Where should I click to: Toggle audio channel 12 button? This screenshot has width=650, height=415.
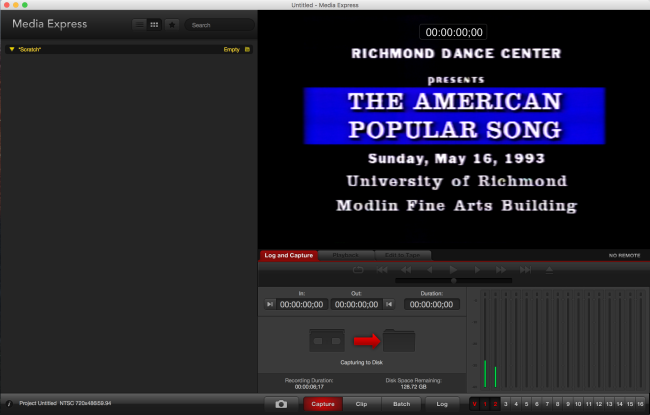pos(599,404)
